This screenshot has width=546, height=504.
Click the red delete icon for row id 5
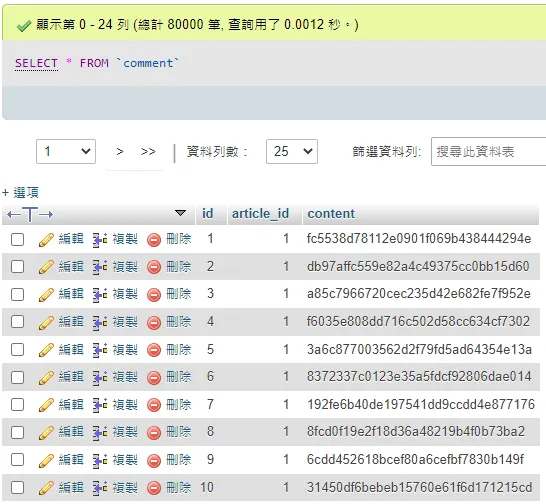(x=154, y=350)
